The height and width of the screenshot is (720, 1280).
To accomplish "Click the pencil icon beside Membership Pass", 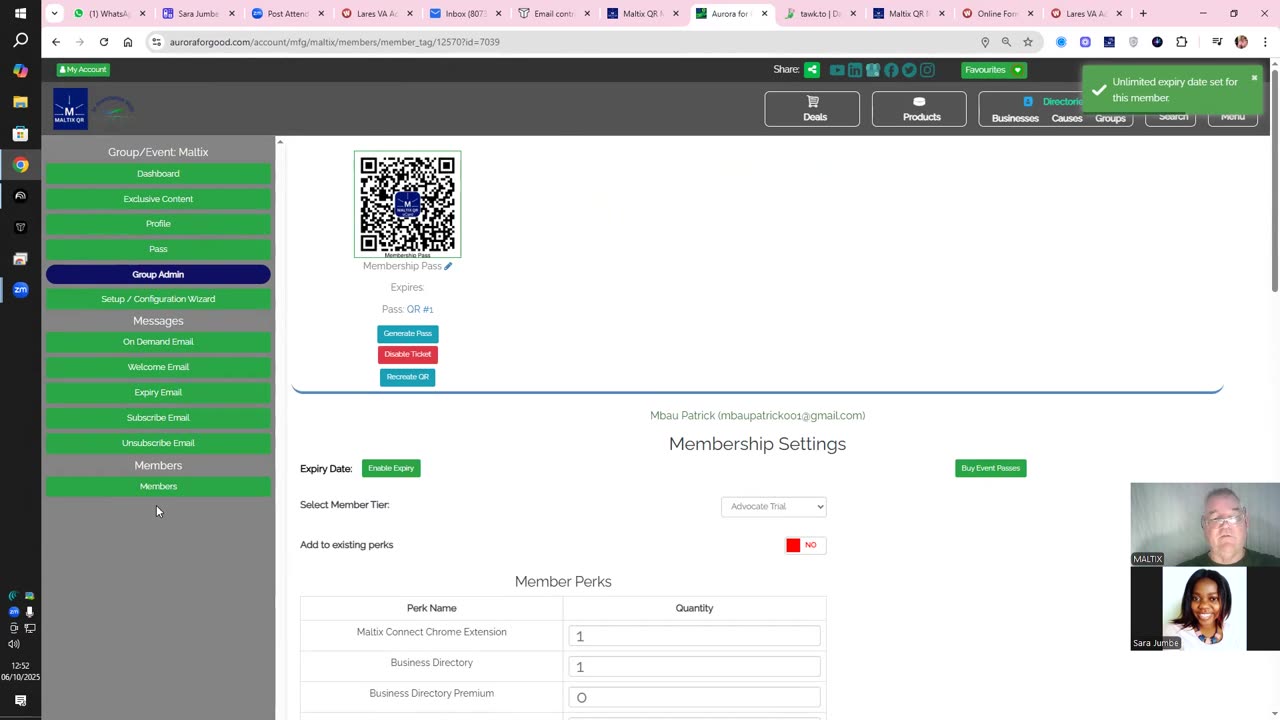I will (448, 266).
